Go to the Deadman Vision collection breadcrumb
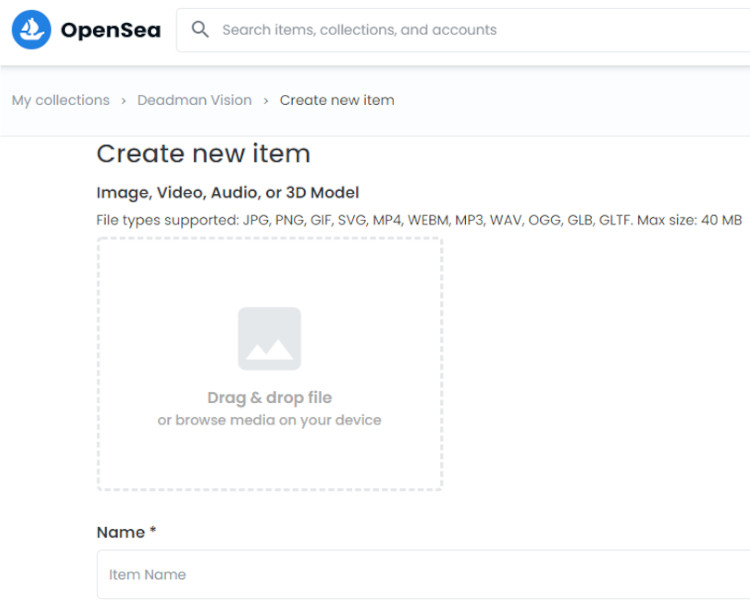Screen dimensions: 750x606 pyautogui.click(x=194, y=100)
